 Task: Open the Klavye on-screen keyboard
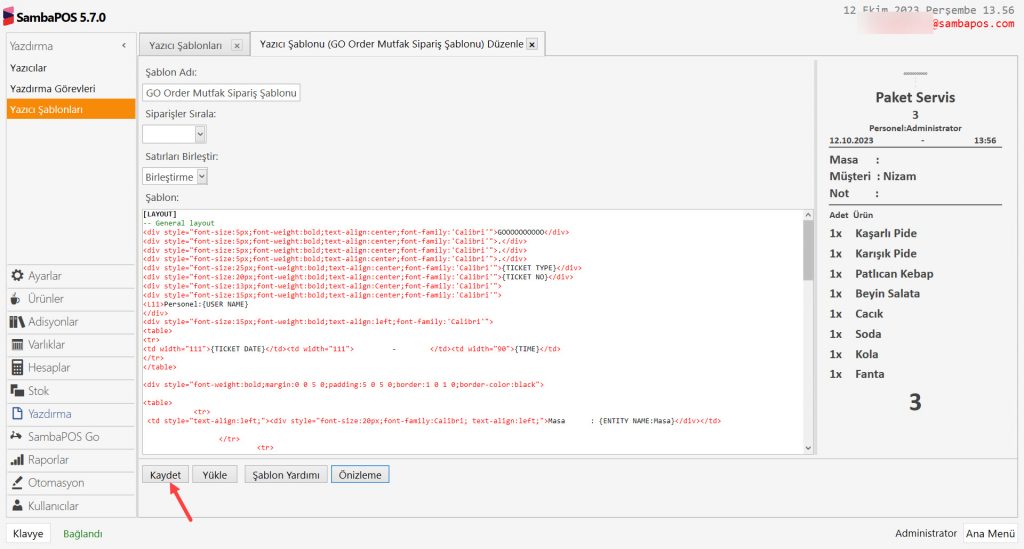pos(28,533)
